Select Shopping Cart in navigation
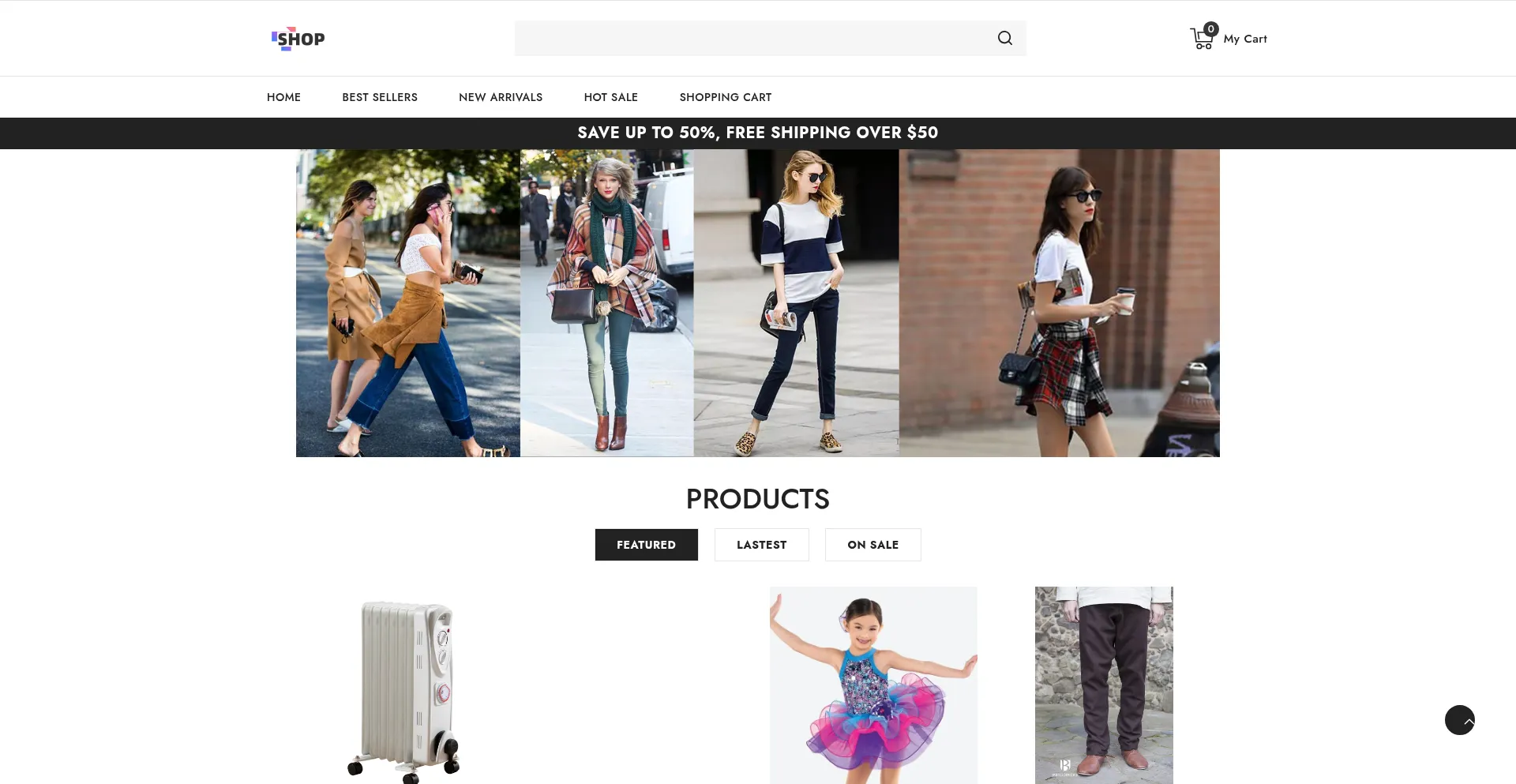Viewport: 1516px width, 784px height. pos(725,97)
